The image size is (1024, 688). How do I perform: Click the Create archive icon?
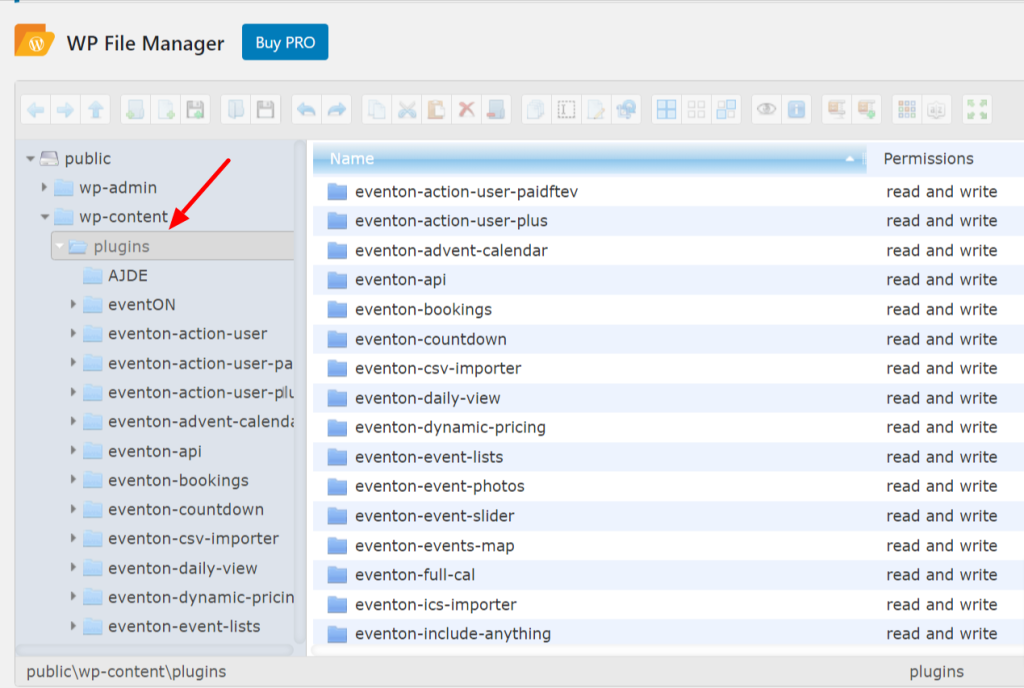point(867,110)
